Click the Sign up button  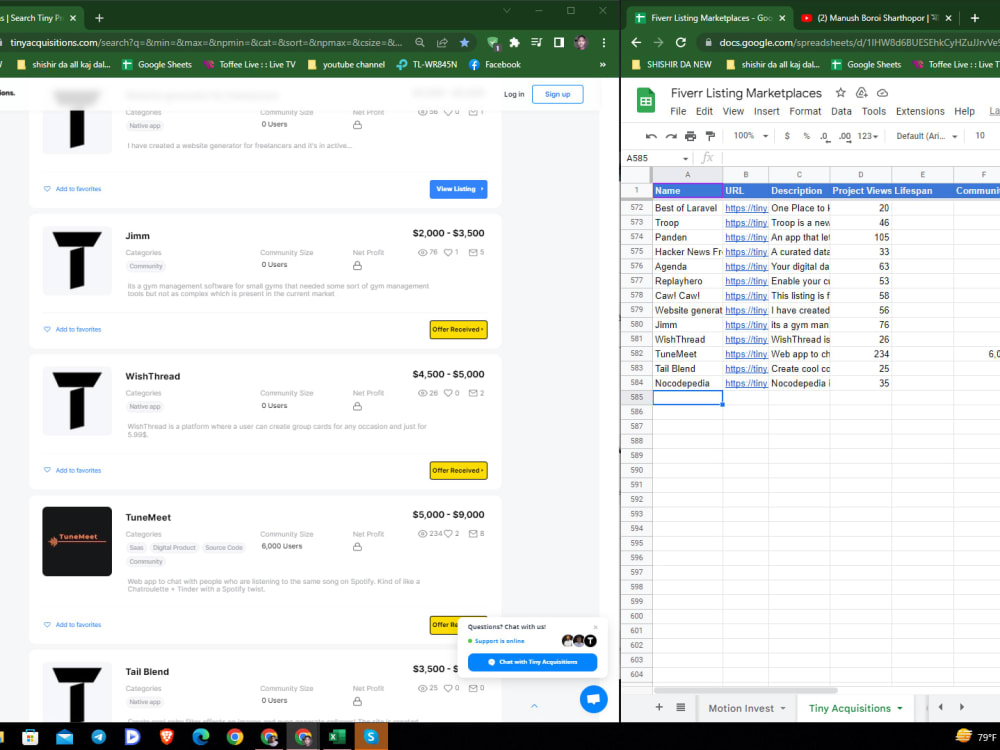[x=557, y=94]
